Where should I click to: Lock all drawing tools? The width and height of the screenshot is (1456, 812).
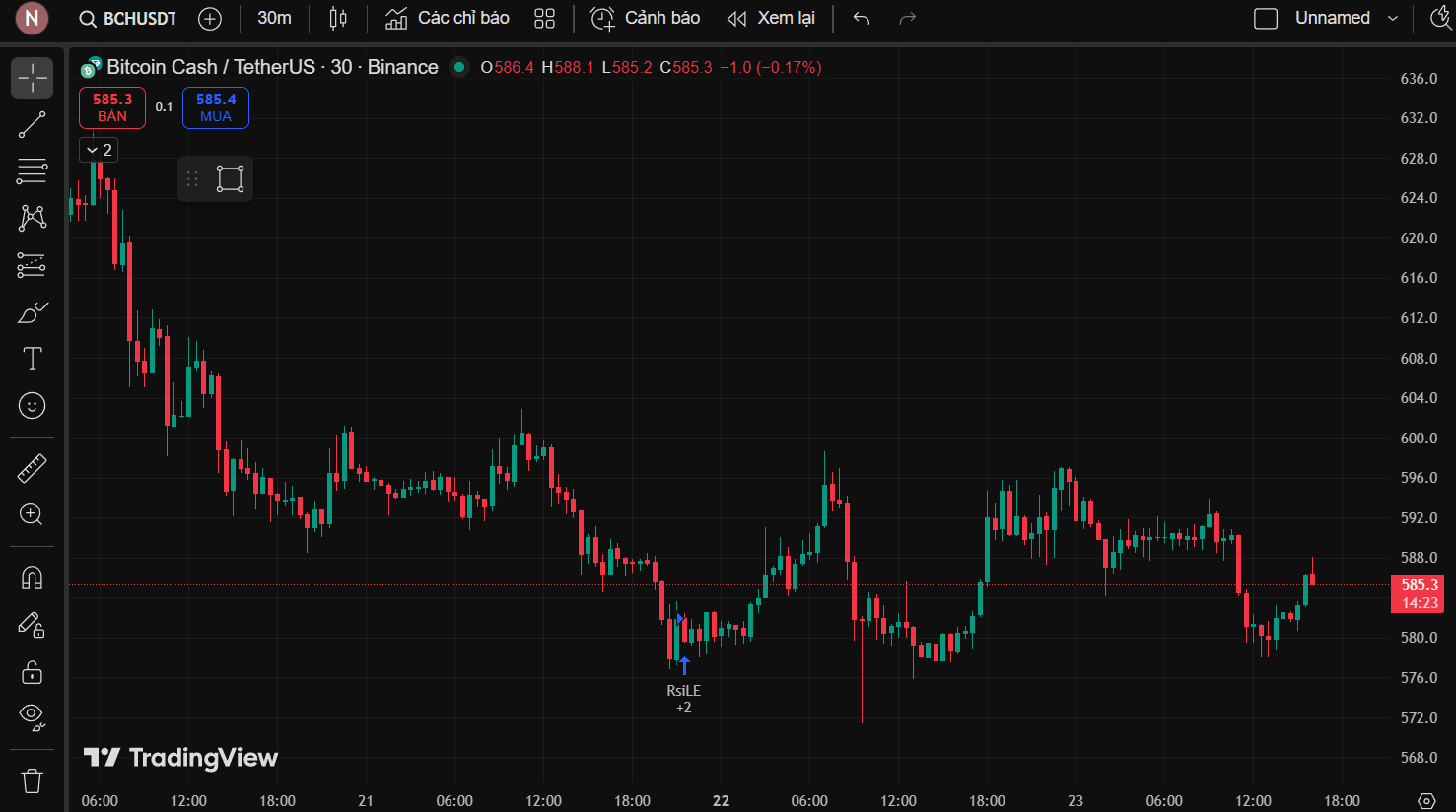point(32,672)
